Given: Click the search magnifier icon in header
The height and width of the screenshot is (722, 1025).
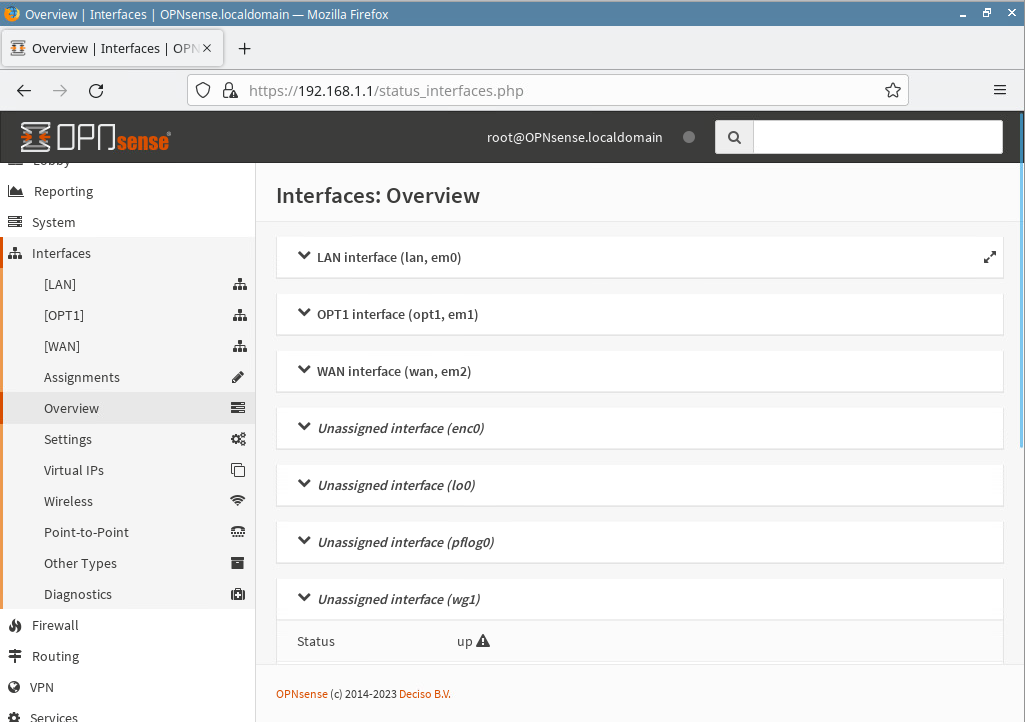Looking at the screenshot, I should click(734, 137).
